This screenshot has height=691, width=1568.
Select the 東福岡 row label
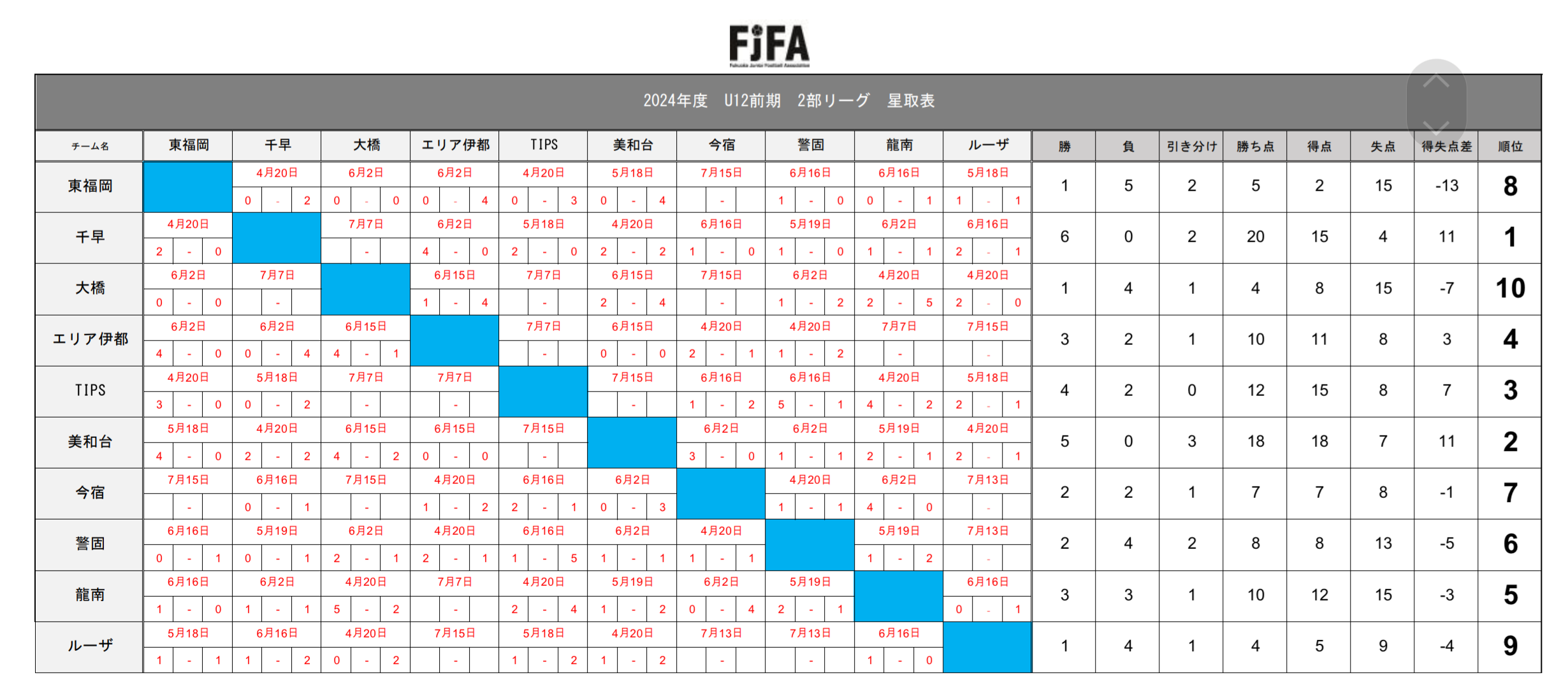(x=90, y=186)
